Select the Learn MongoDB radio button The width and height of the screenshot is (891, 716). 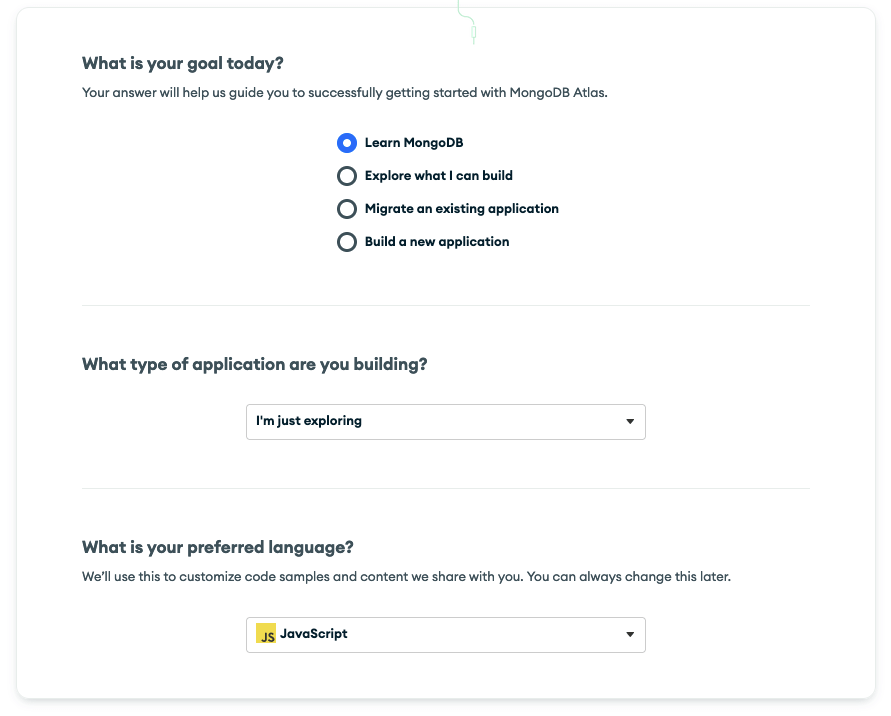click(347, 143)
